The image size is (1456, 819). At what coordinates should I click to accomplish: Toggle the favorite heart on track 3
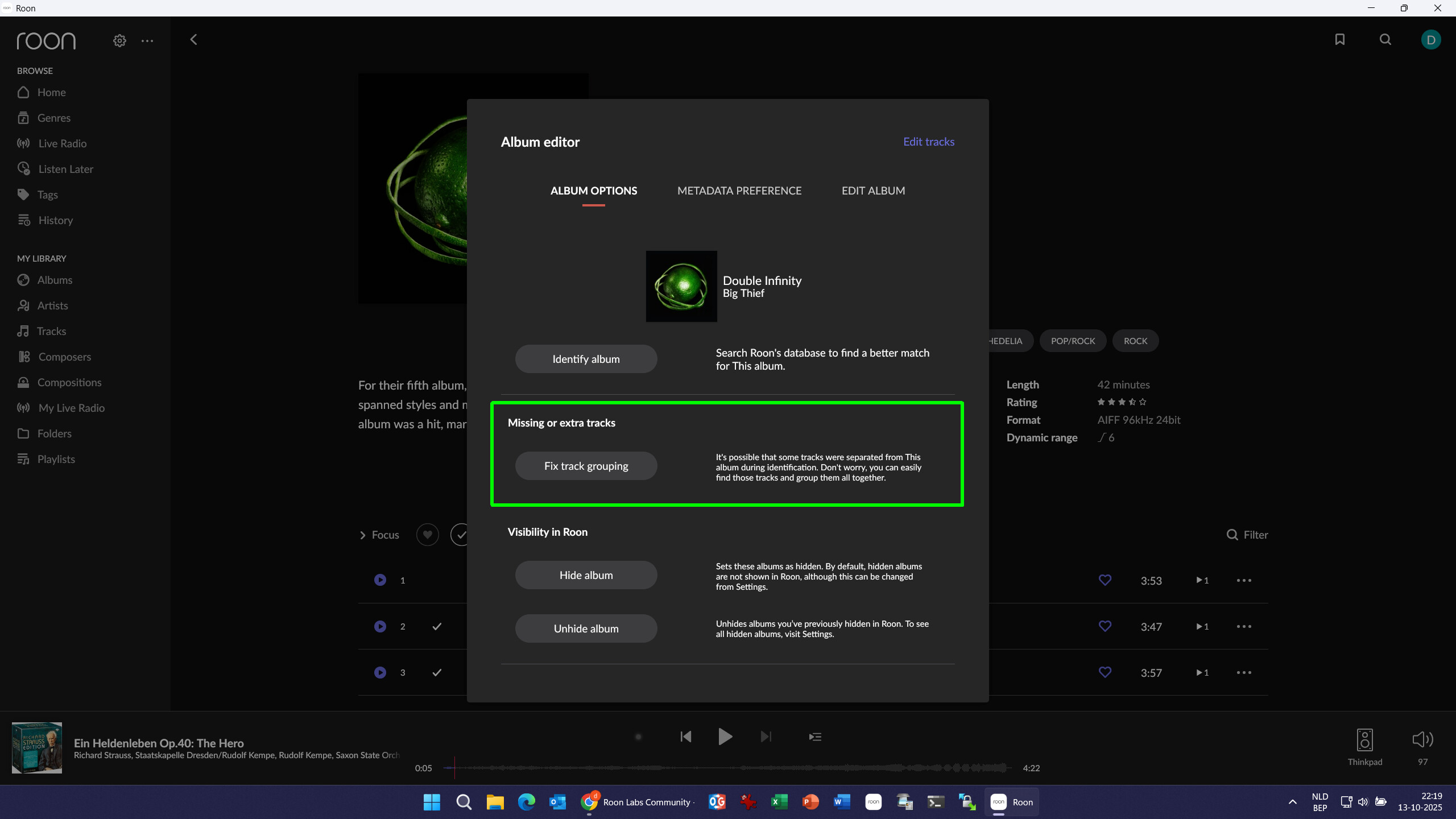[x=1105, y=672]
